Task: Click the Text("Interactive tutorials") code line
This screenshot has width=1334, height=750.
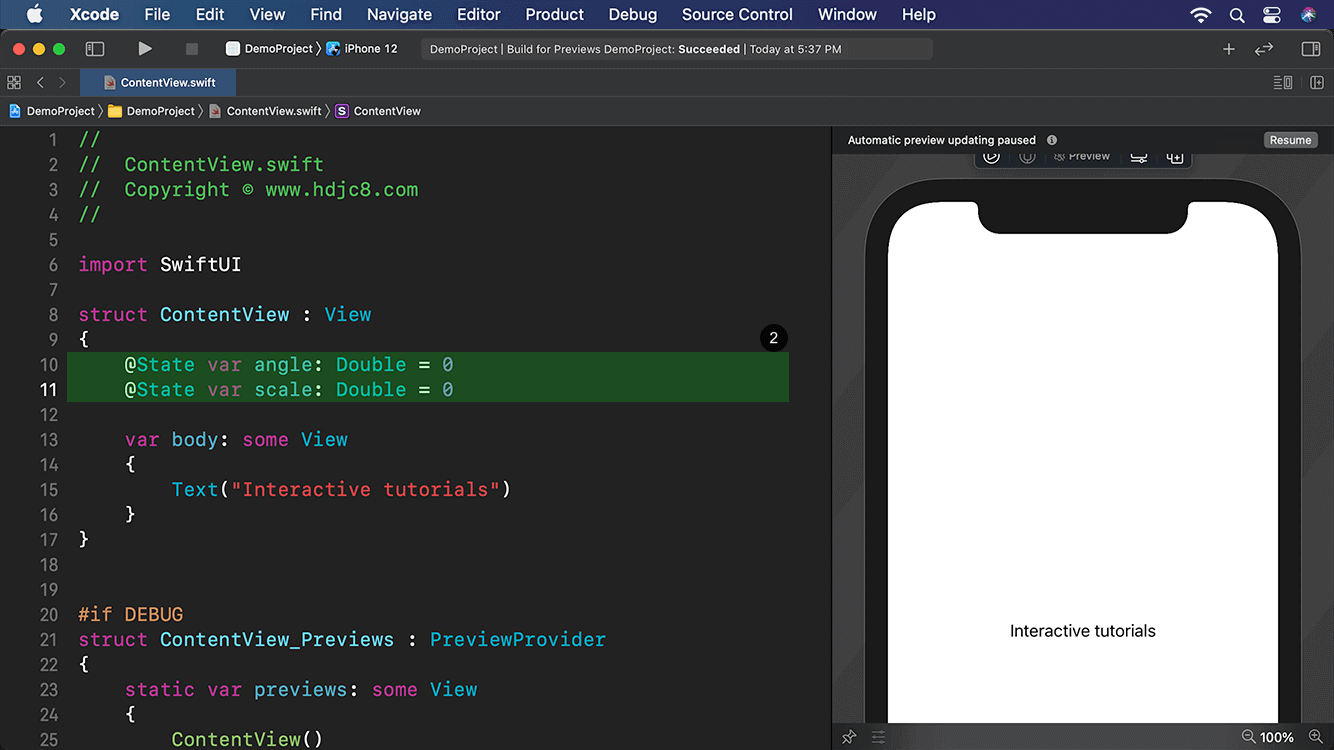Action: (x=341, y=489)
